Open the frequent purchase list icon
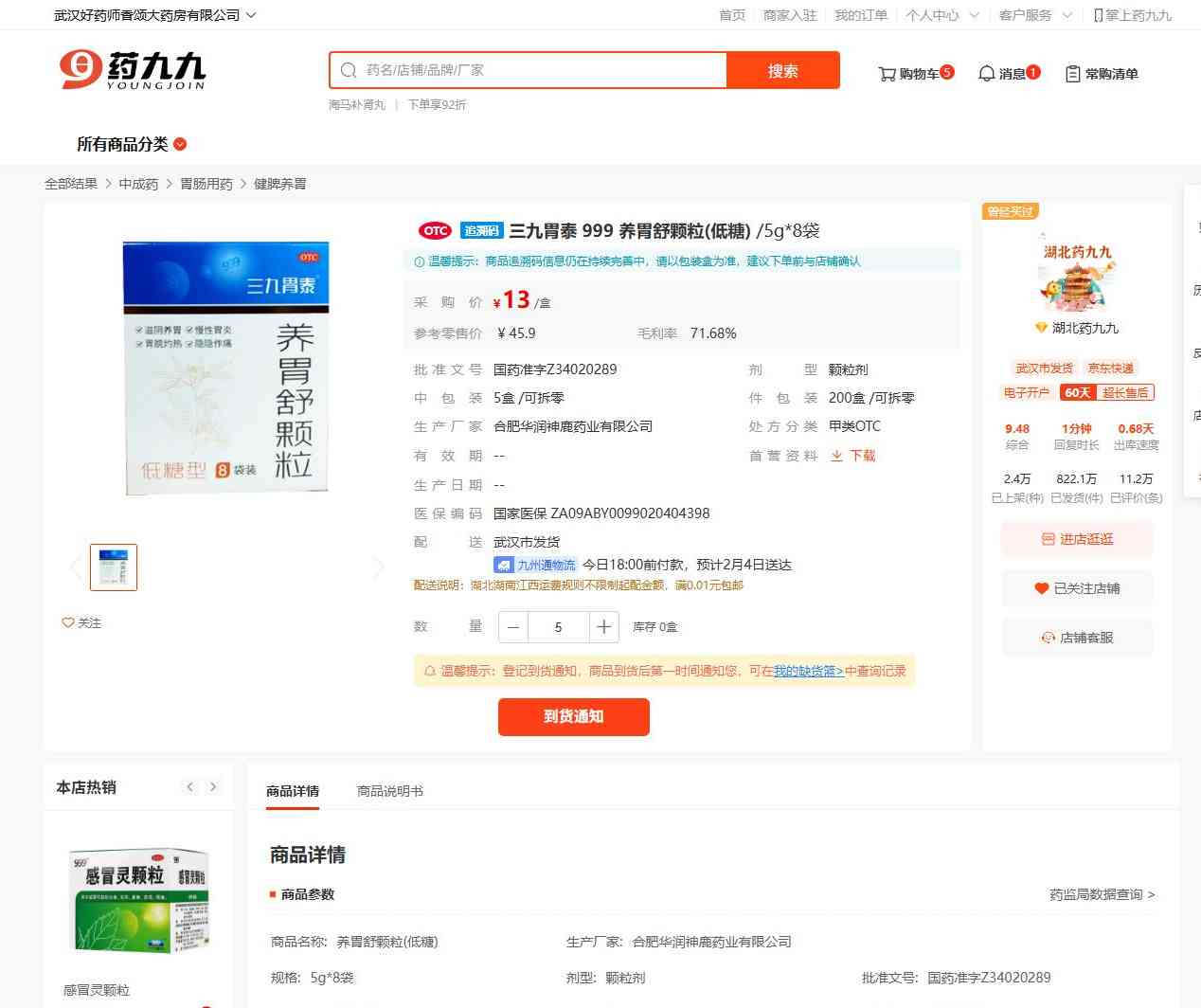 click(1073, 74)
